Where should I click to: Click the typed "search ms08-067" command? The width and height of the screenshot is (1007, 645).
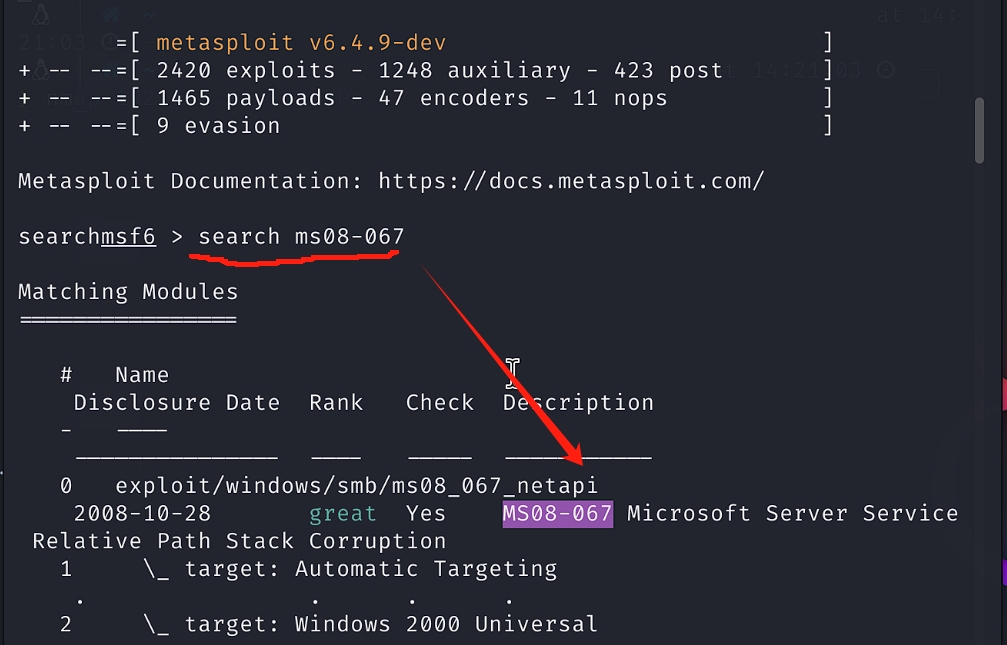301,237
